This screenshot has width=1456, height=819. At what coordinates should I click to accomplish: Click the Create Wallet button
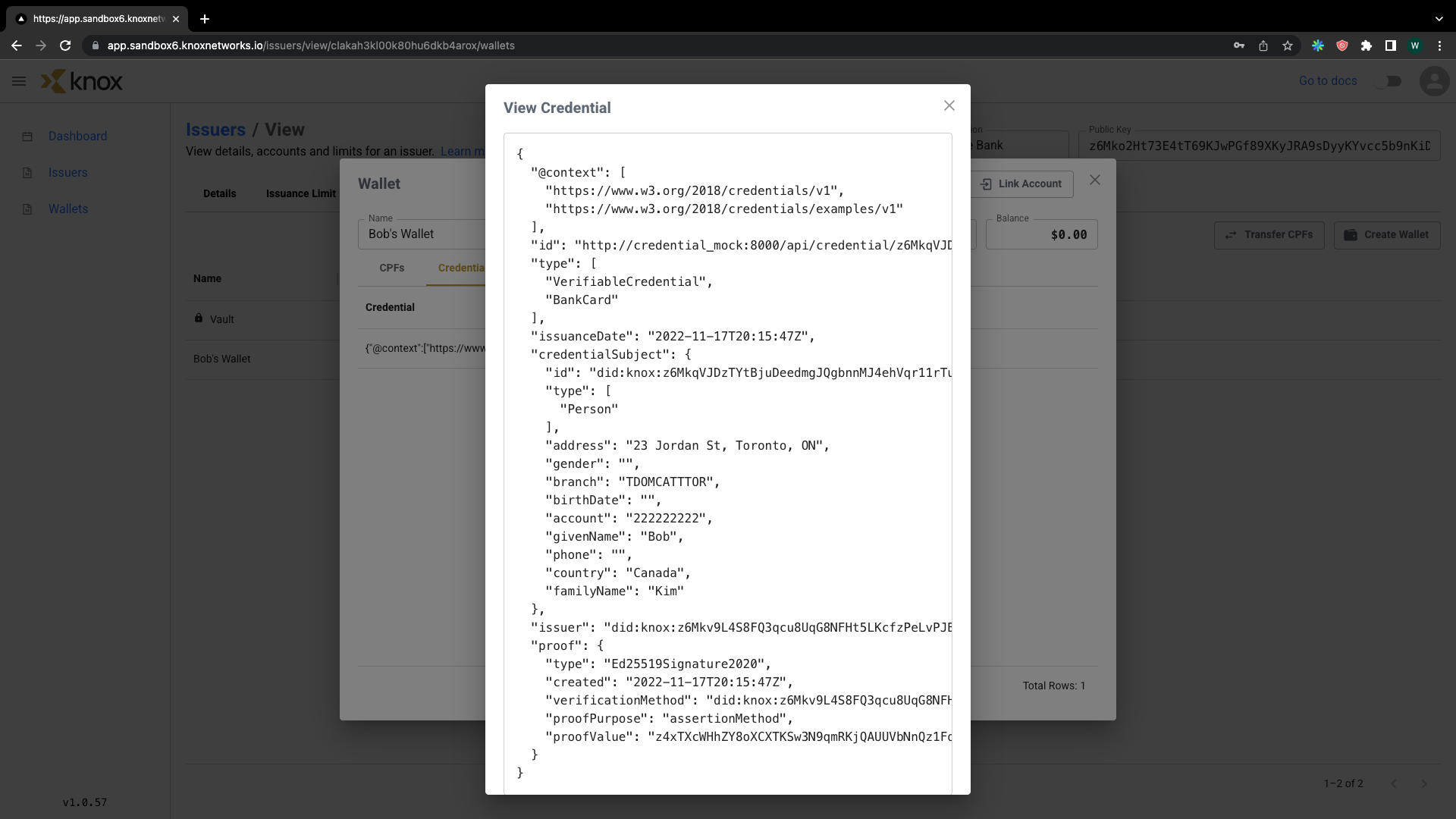tap(1387, 235)
